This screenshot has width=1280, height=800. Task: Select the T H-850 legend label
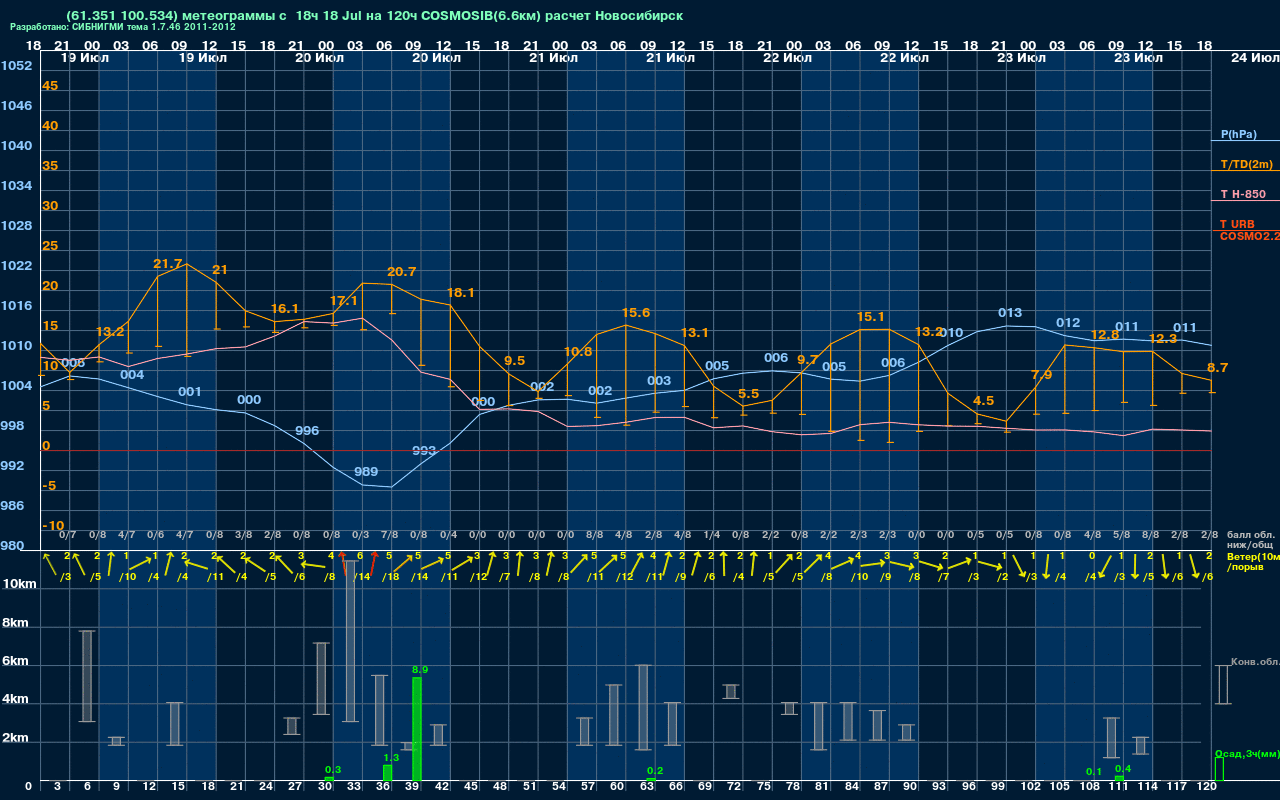(1244, 194)
